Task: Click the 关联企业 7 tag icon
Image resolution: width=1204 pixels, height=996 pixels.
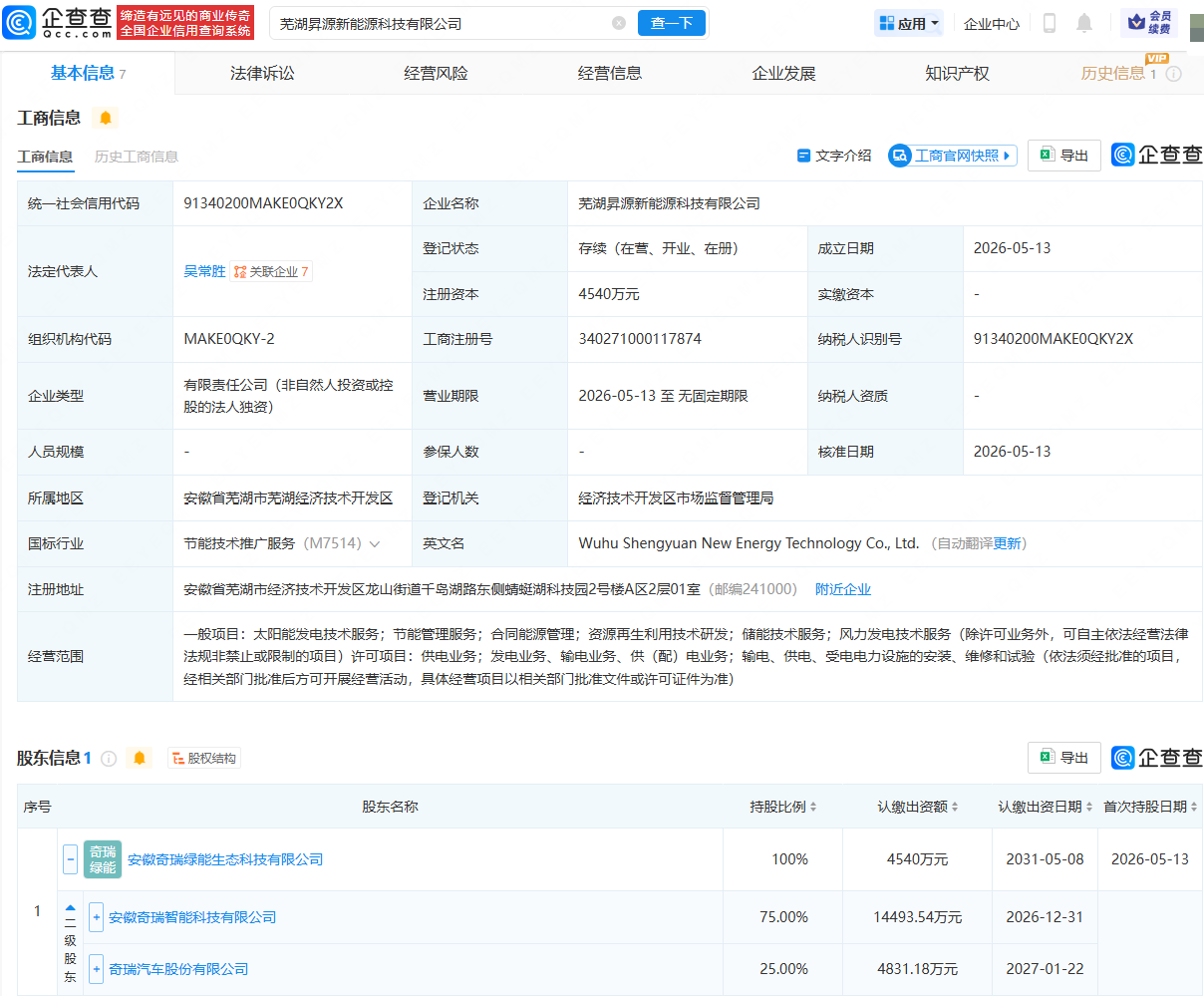Action: pyautogui.click(x=271, y=271)
